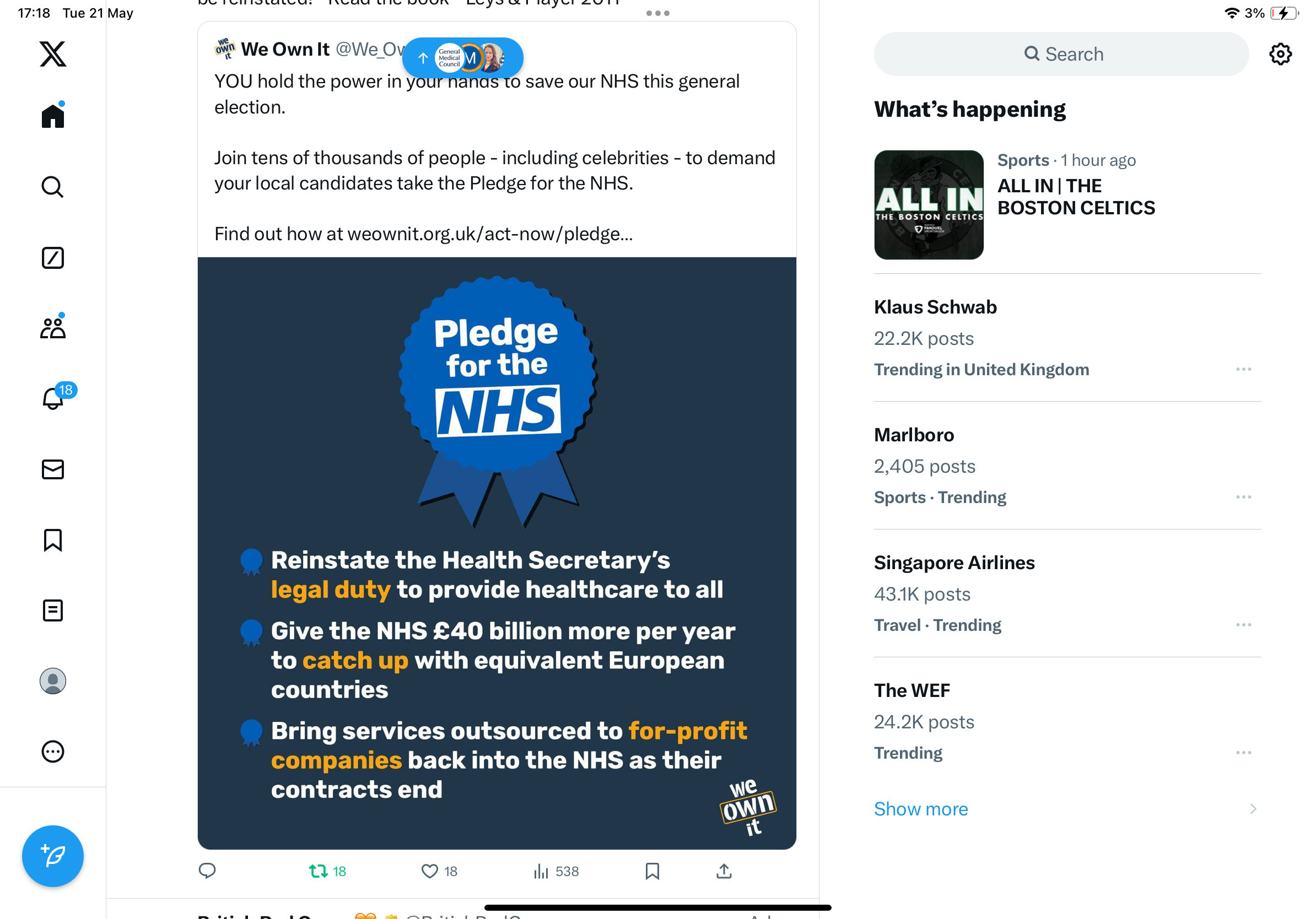Open the ALL IN Boston Celtics thumbnail
The image size is (1316, 919).
[x=929, y=204]
